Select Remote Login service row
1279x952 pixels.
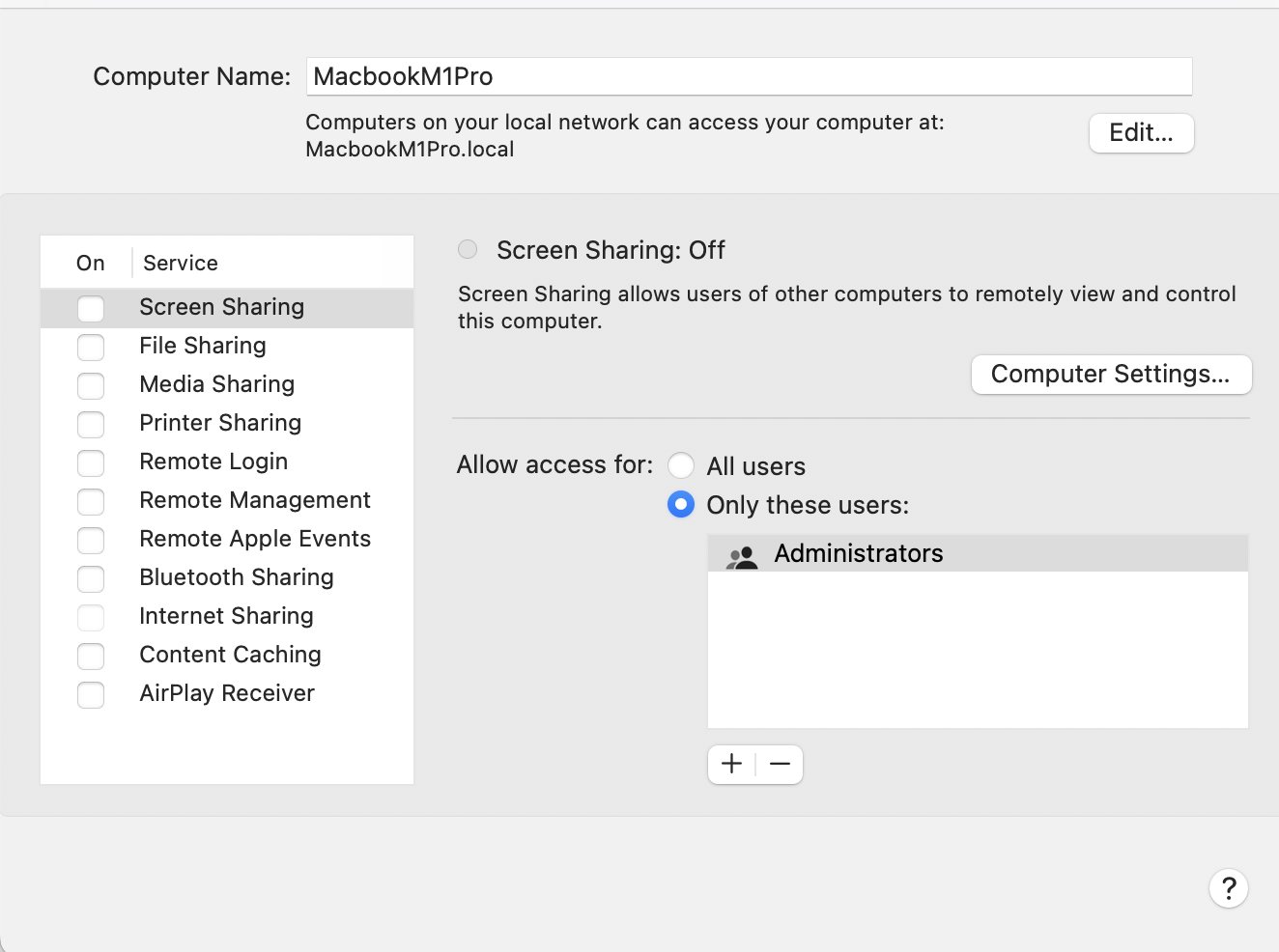pos(227,462)
